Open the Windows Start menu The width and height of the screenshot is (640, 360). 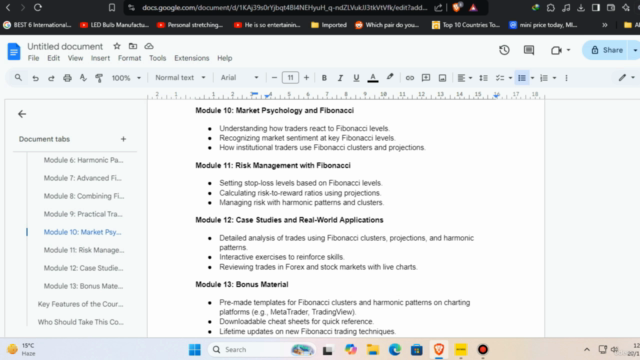tap(195, 350)
